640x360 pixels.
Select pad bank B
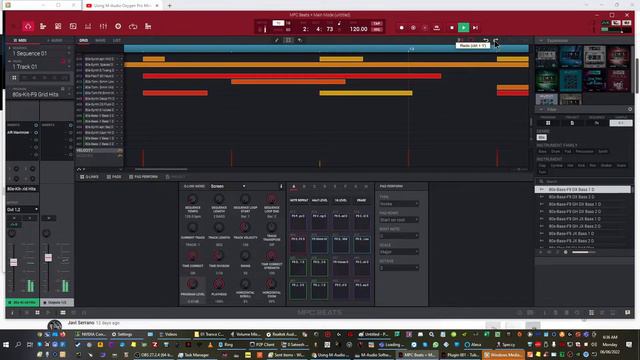(x=304, y=187)
